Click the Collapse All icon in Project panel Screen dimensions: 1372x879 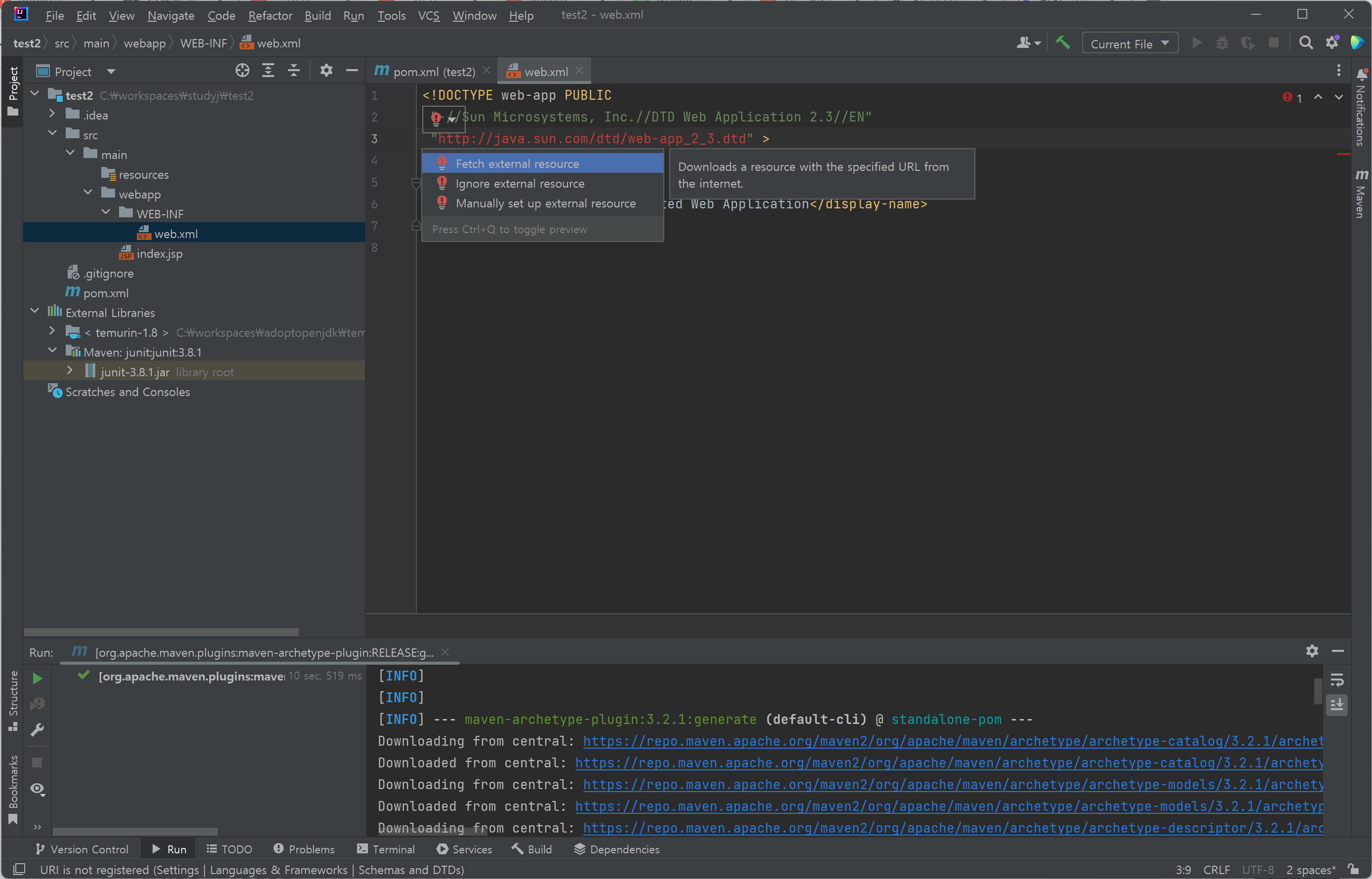point(293,71)
